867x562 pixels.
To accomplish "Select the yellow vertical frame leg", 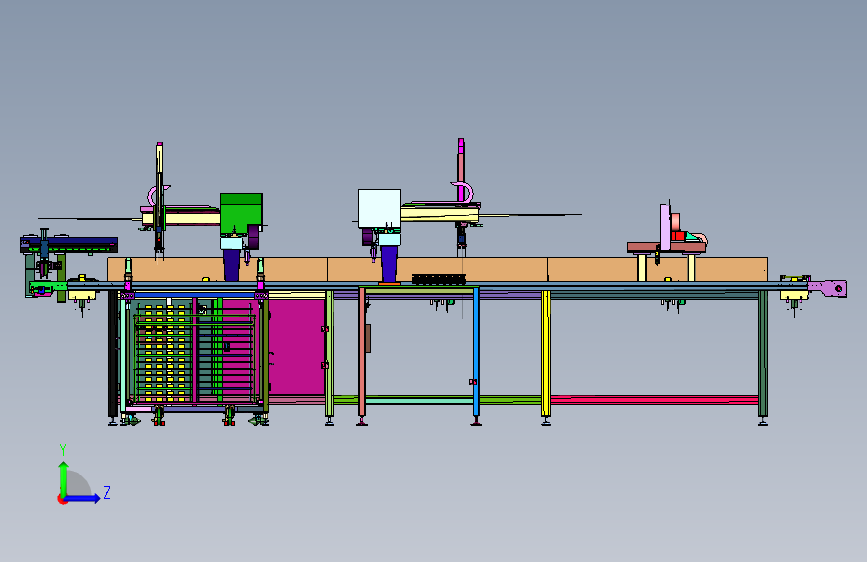I will point(546,352).
